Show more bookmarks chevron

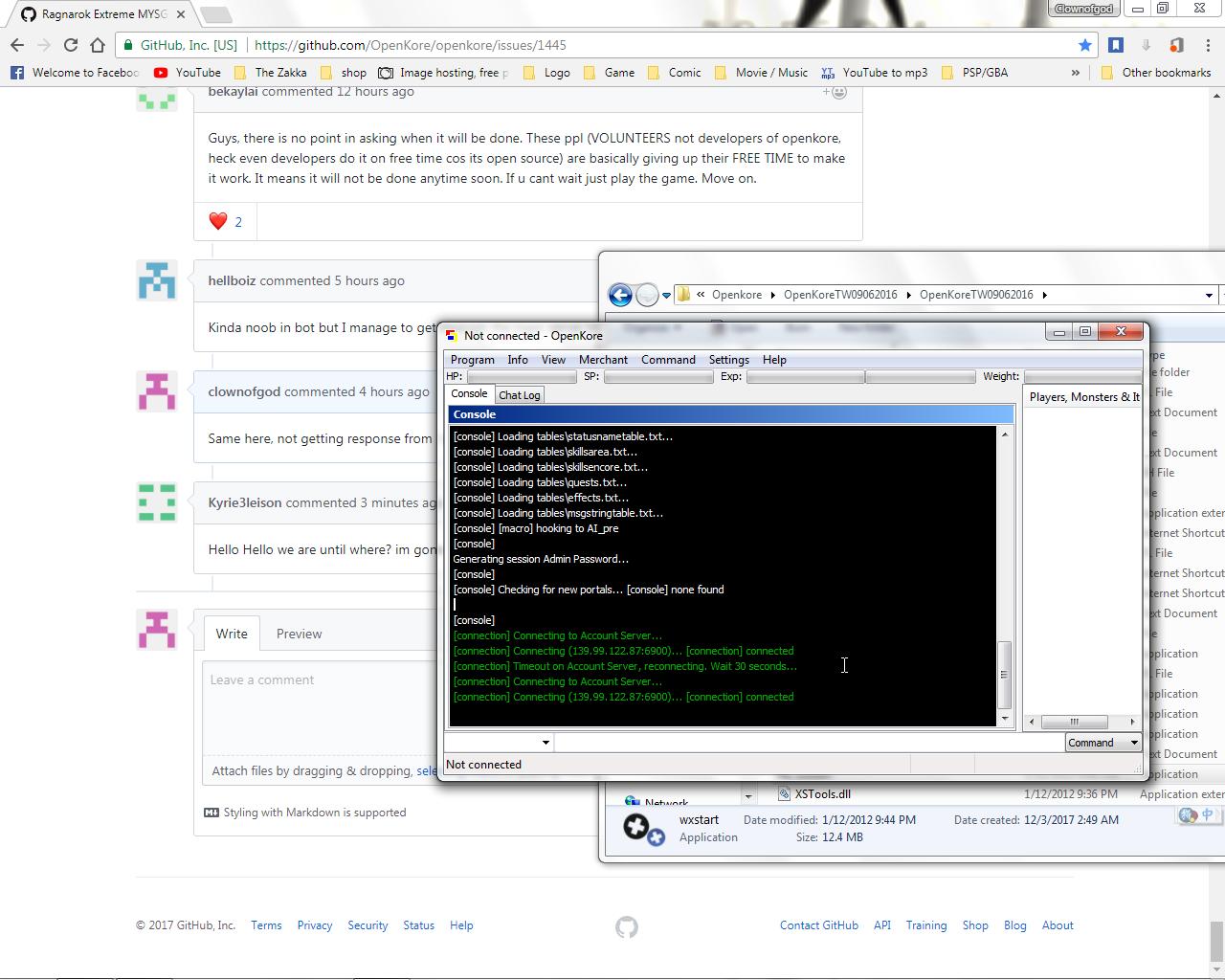(x=1076, y=73)
